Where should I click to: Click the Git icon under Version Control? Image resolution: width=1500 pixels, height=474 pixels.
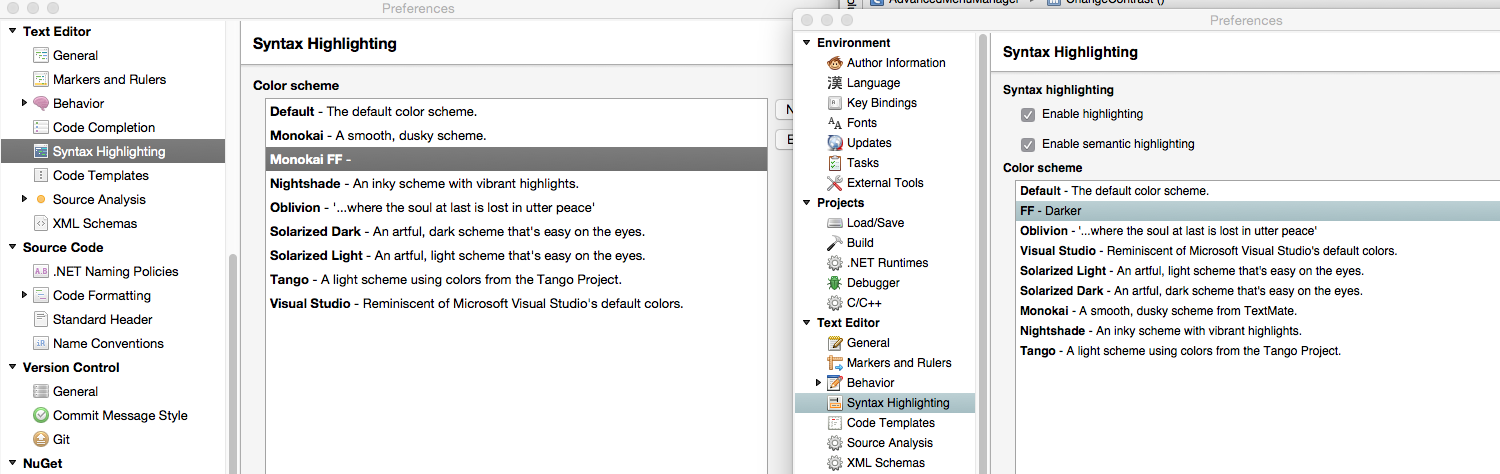coord(41,439)
